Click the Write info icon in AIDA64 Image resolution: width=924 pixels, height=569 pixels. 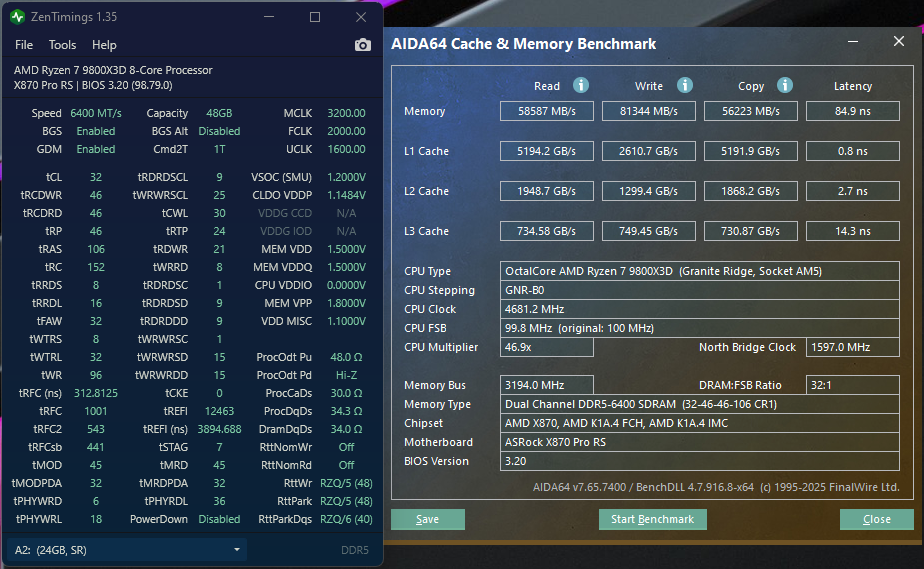click(684, 85)
